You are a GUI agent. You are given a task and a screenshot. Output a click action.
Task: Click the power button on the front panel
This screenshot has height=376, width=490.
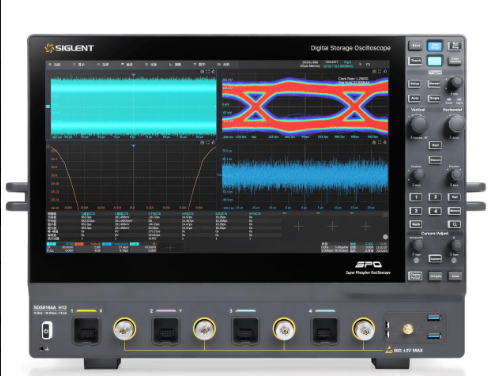pyautogui.click(x=46, y=331)
